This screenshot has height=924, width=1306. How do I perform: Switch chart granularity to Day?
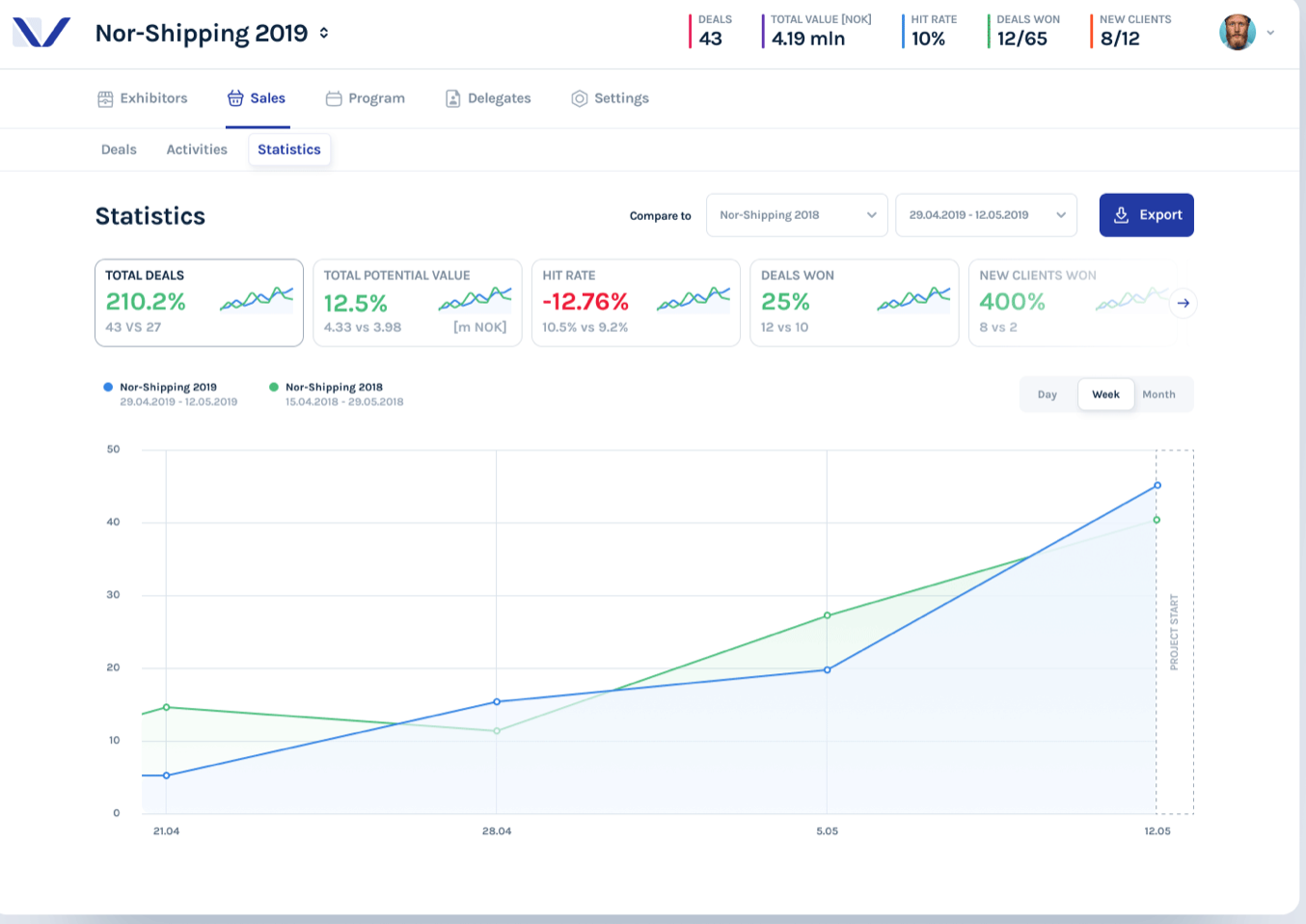1048,394
